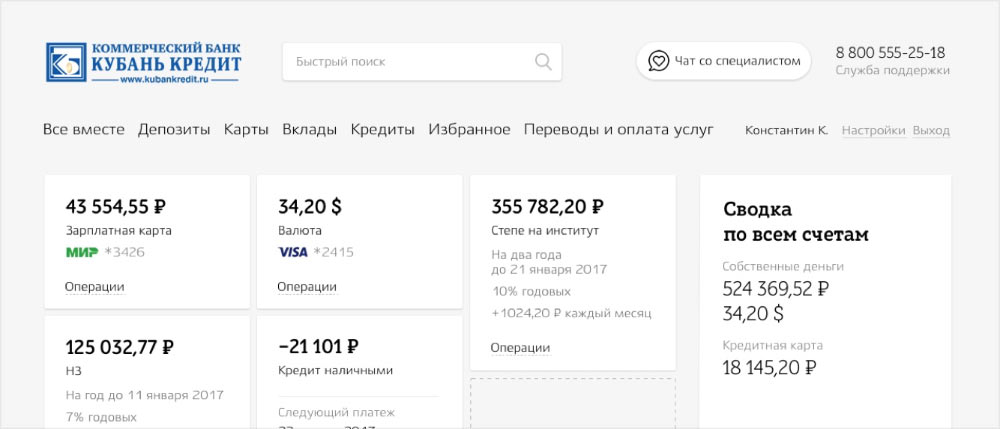Go to Переводы и оплата услуг
Screen dimensions: 1000x429
pyautogui.click(x=619, y=130)
